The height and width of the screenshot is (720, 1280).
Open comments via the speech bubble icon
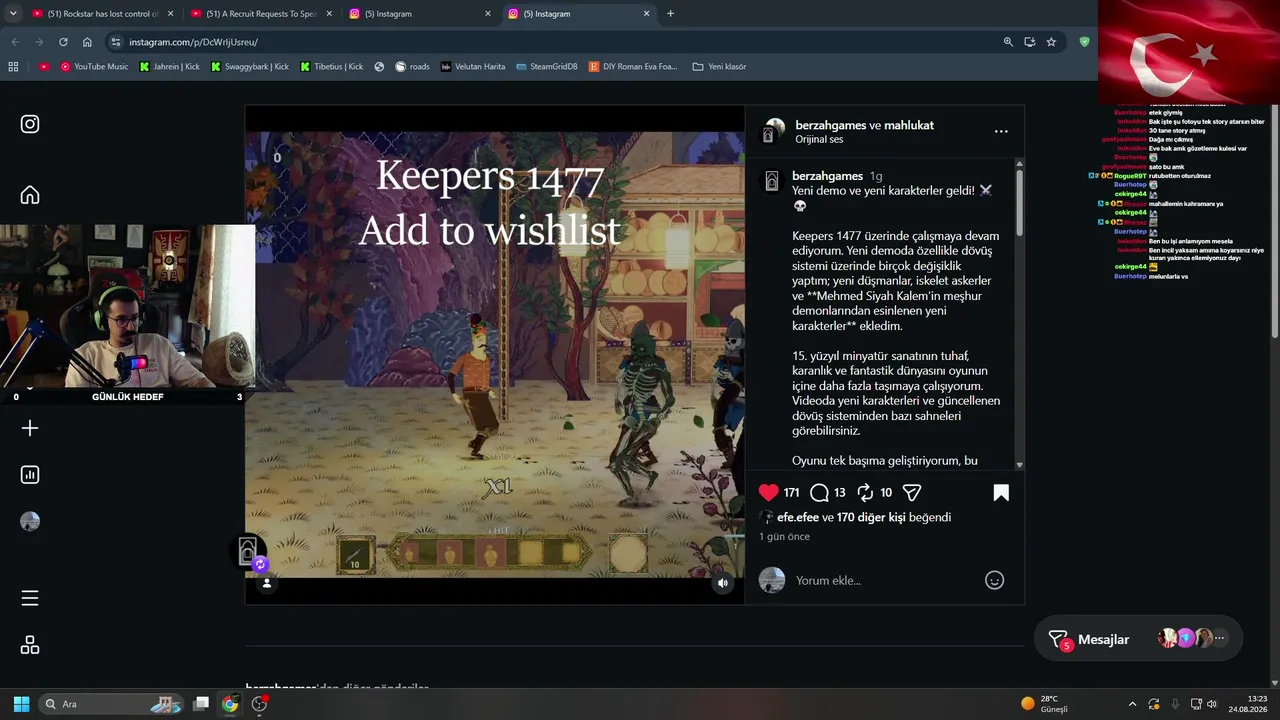tap(819, 492)
